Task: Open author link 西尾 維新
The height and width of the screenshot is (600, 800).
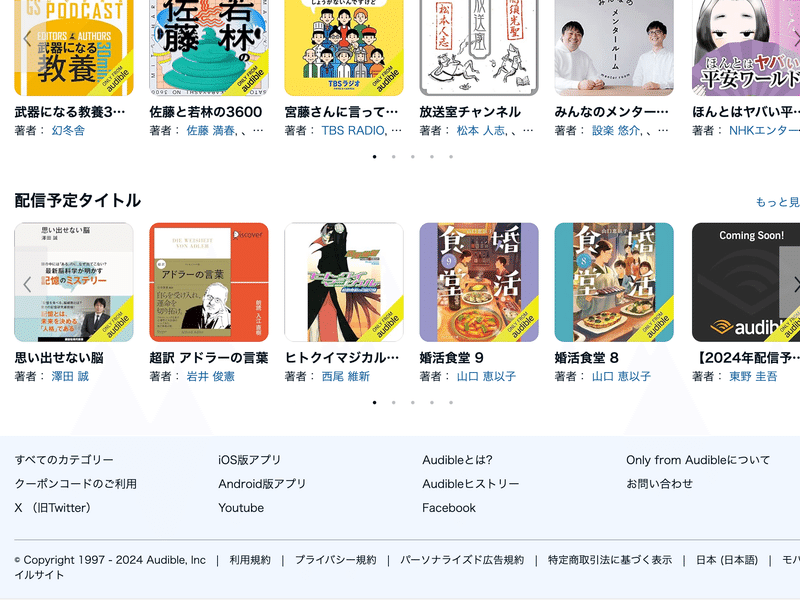Action: pyautogui.click(x=345, y=377)
